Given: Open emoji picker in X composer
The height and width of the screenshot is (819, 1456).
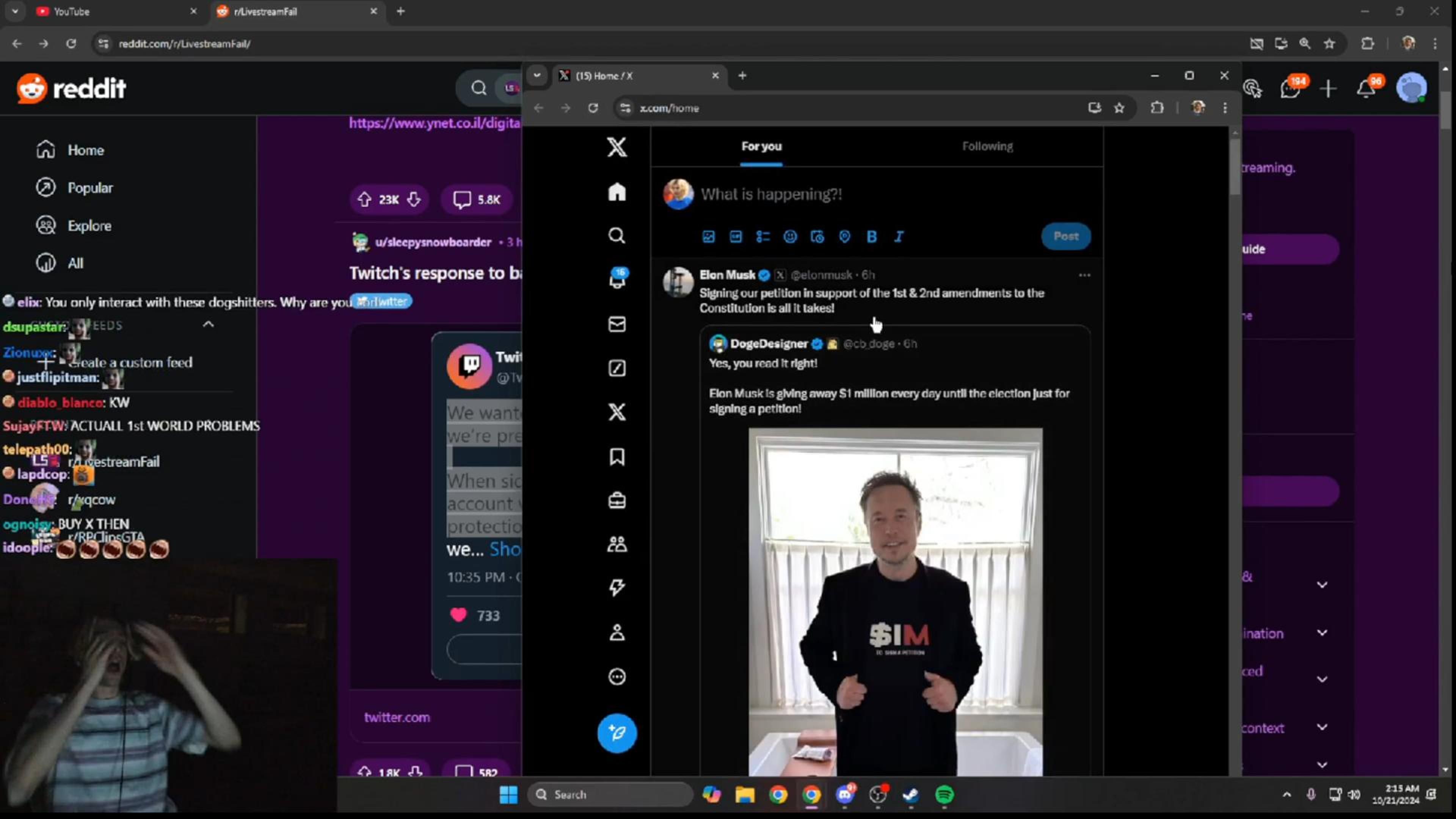Looking at the screenshot, I should [x=789, y=237].
